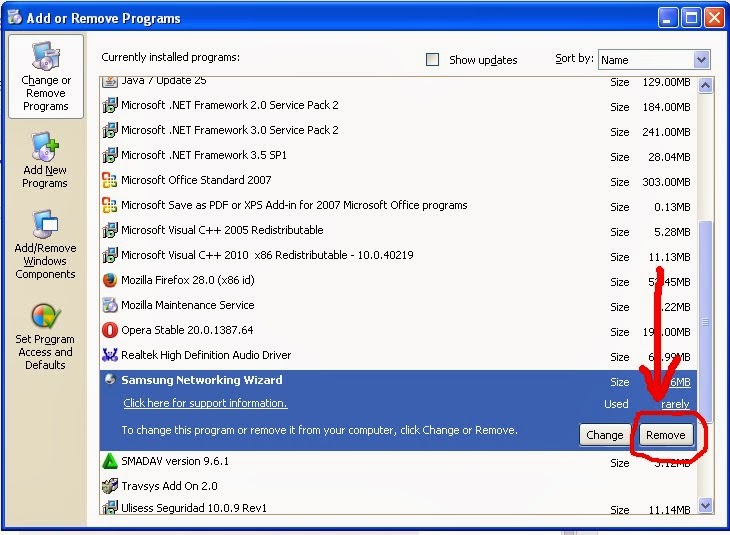The height and width of the screenshot is (535, 730).
Task: Click the 11.13MB size value
Action: pos(669,257)
